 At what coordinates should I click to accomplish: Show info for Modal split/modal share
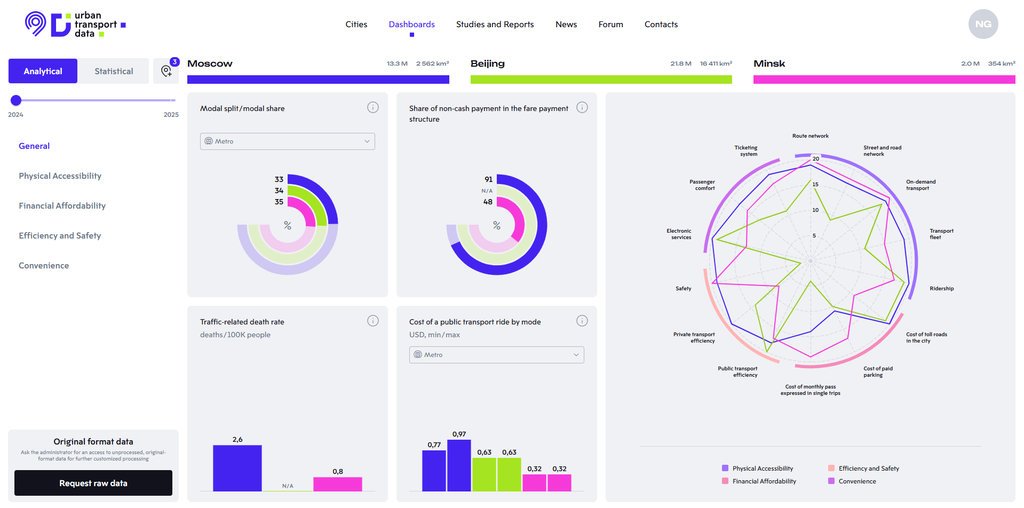point(373,108)
